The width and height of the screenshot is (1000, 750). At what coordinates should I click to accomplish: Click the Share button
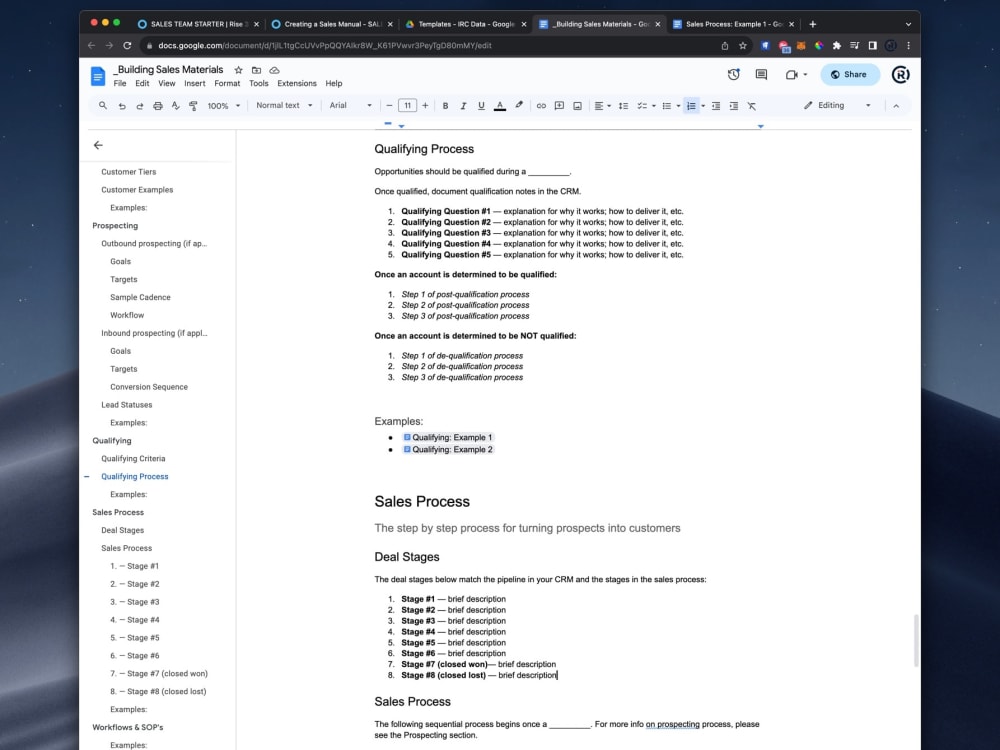click(x=849, y=75)
